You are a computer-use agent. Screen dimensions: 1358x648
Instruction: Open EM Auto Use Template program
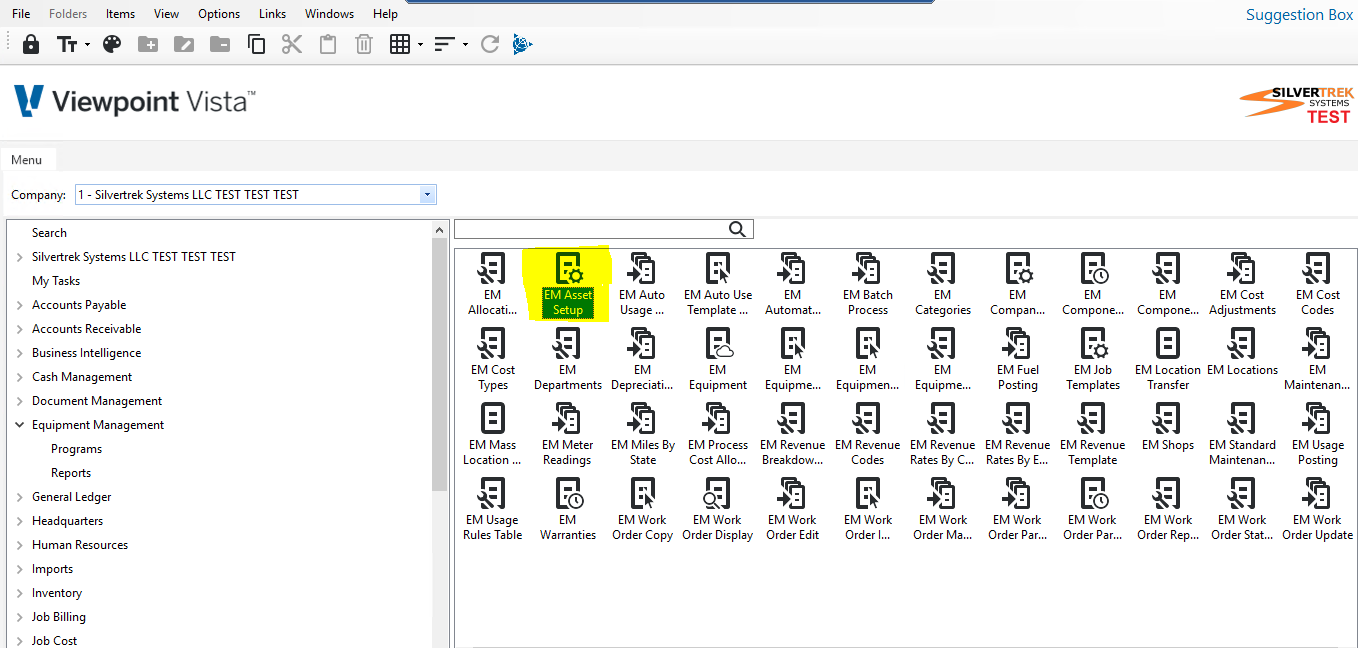click(718, 285)
